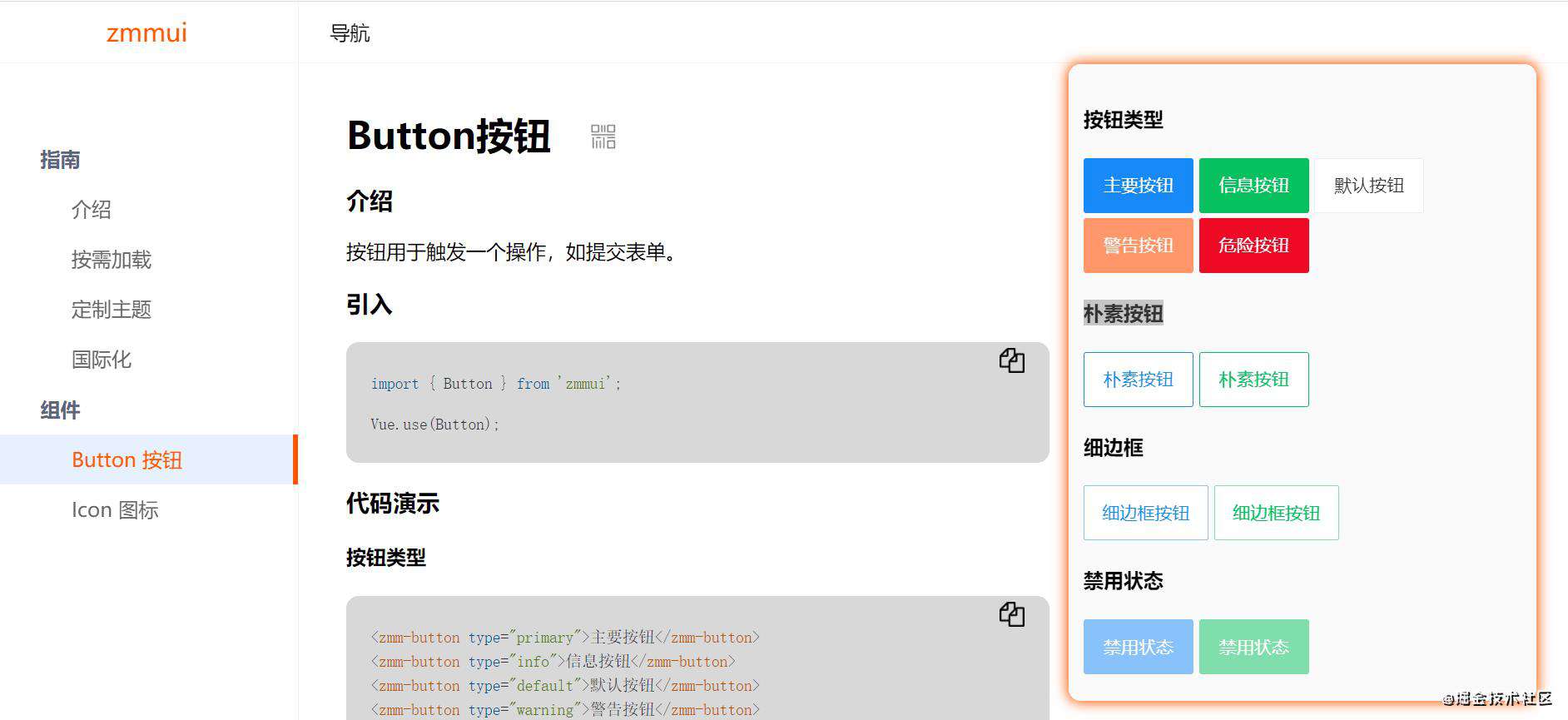Click the 禁用状态 heading in the preview

pos(1124,581)
